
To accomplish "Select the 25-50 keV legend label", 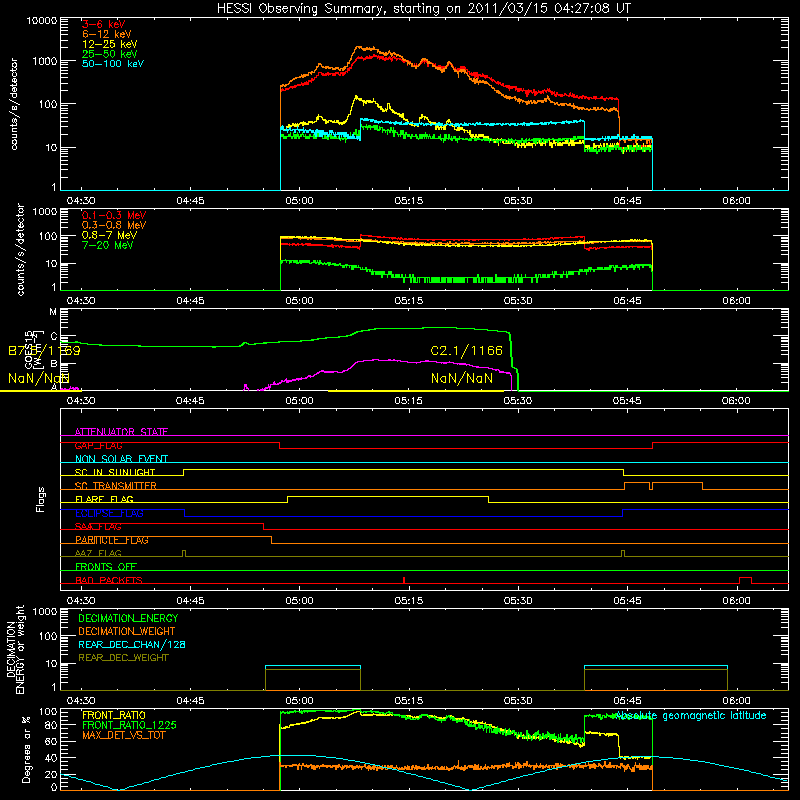I will coord(110,54).
